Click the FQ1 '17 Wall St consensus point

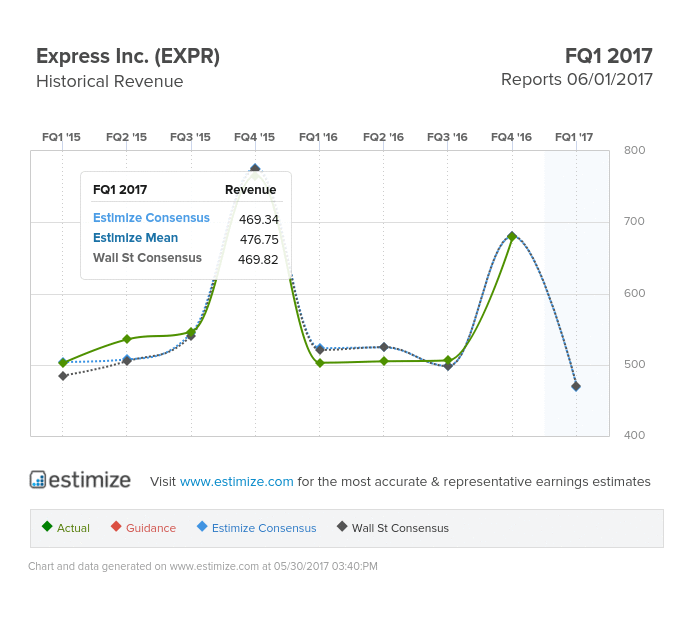pos(576,386)
